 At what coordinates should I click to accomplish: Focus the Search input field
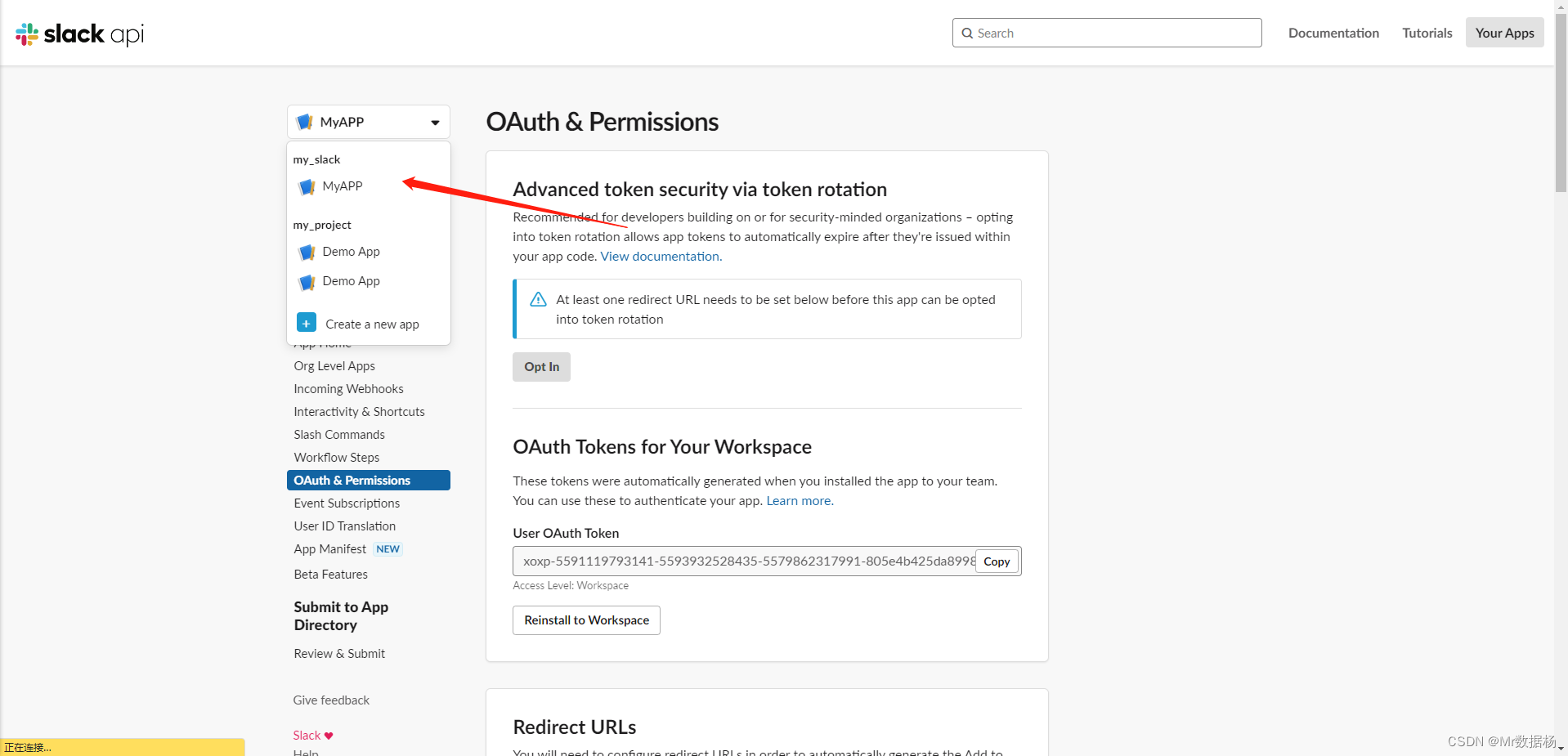point(1107,33)
